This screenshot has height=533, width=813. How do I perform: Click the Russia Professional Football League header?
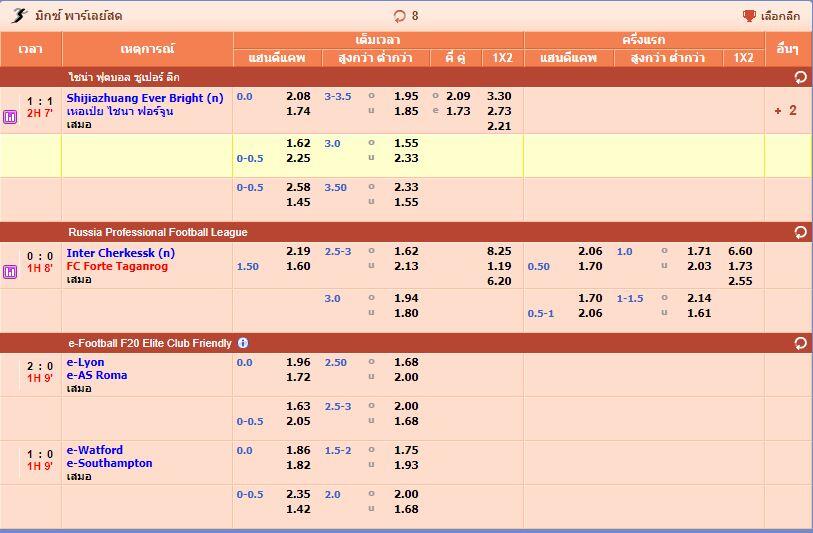click(x=158, y=232)
